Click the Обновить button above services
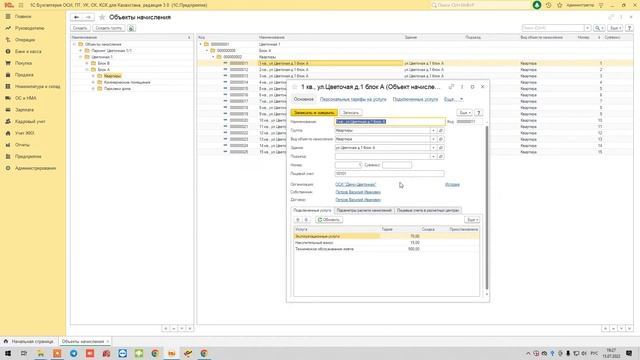The width and height of the screenshot is (640, 360). (329, 220)
